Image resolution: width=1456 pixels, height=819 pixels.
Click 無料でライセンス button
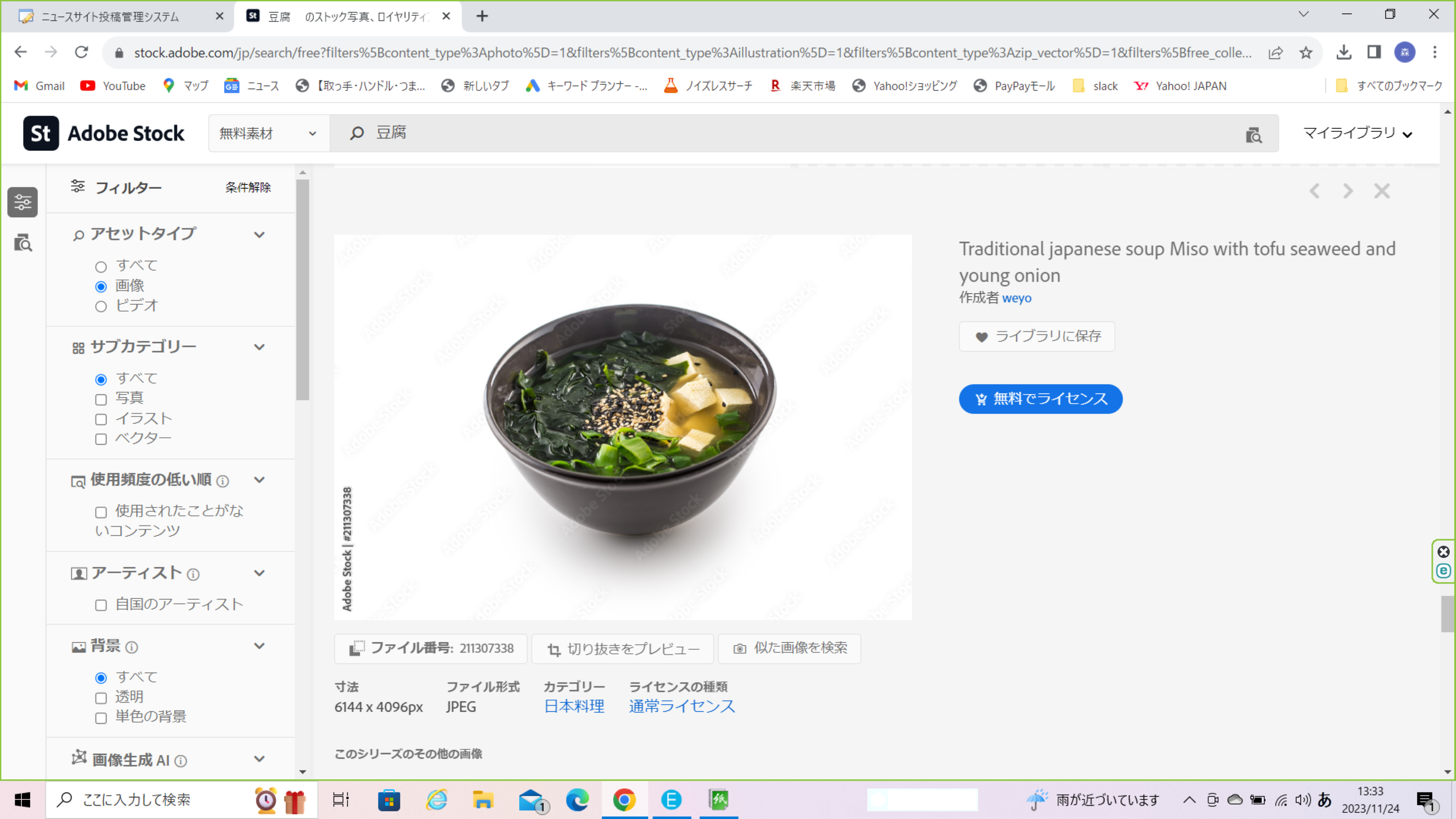[x=1040, y=399]
